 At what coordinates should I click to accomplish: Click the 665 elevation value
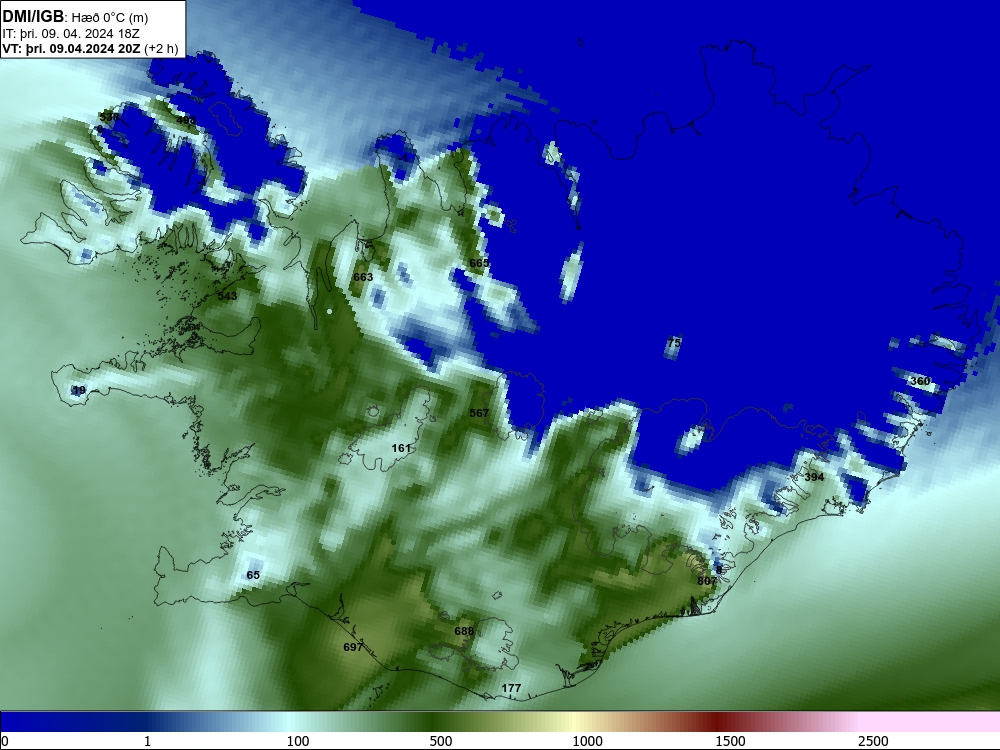479,263
